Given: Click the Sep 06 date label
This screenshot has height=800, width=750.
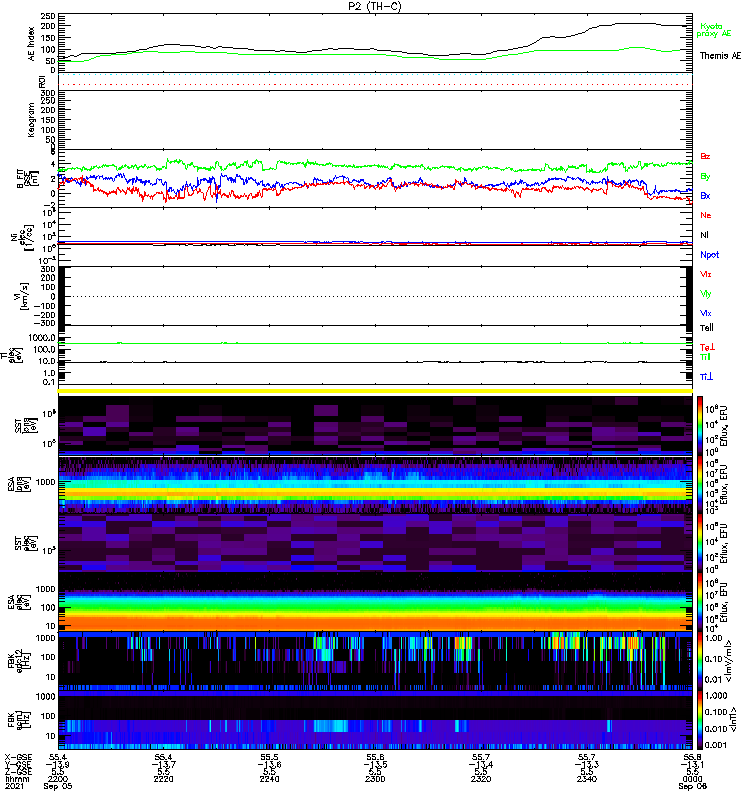Looking at the screenshot, I should (x=692, y=787).
